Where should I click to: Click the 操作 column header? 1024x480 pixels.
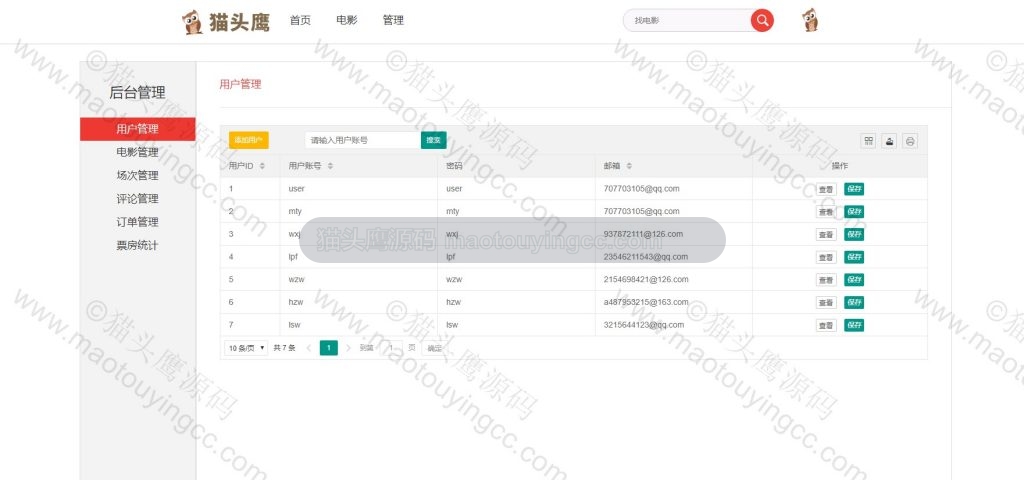[x=840, y=166]
